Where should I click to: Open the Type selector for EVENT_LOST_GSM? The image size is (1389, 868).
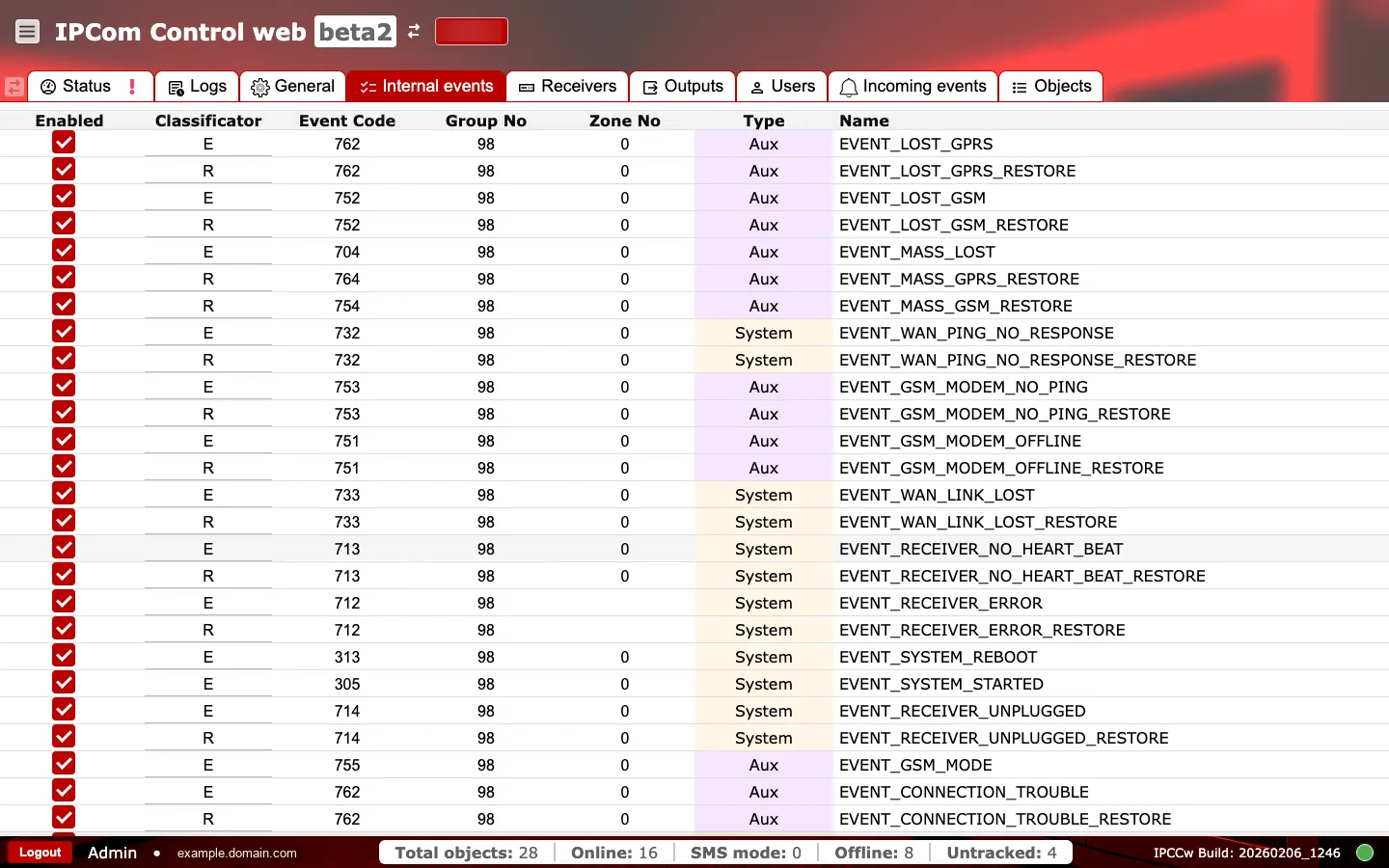[763, 198]
